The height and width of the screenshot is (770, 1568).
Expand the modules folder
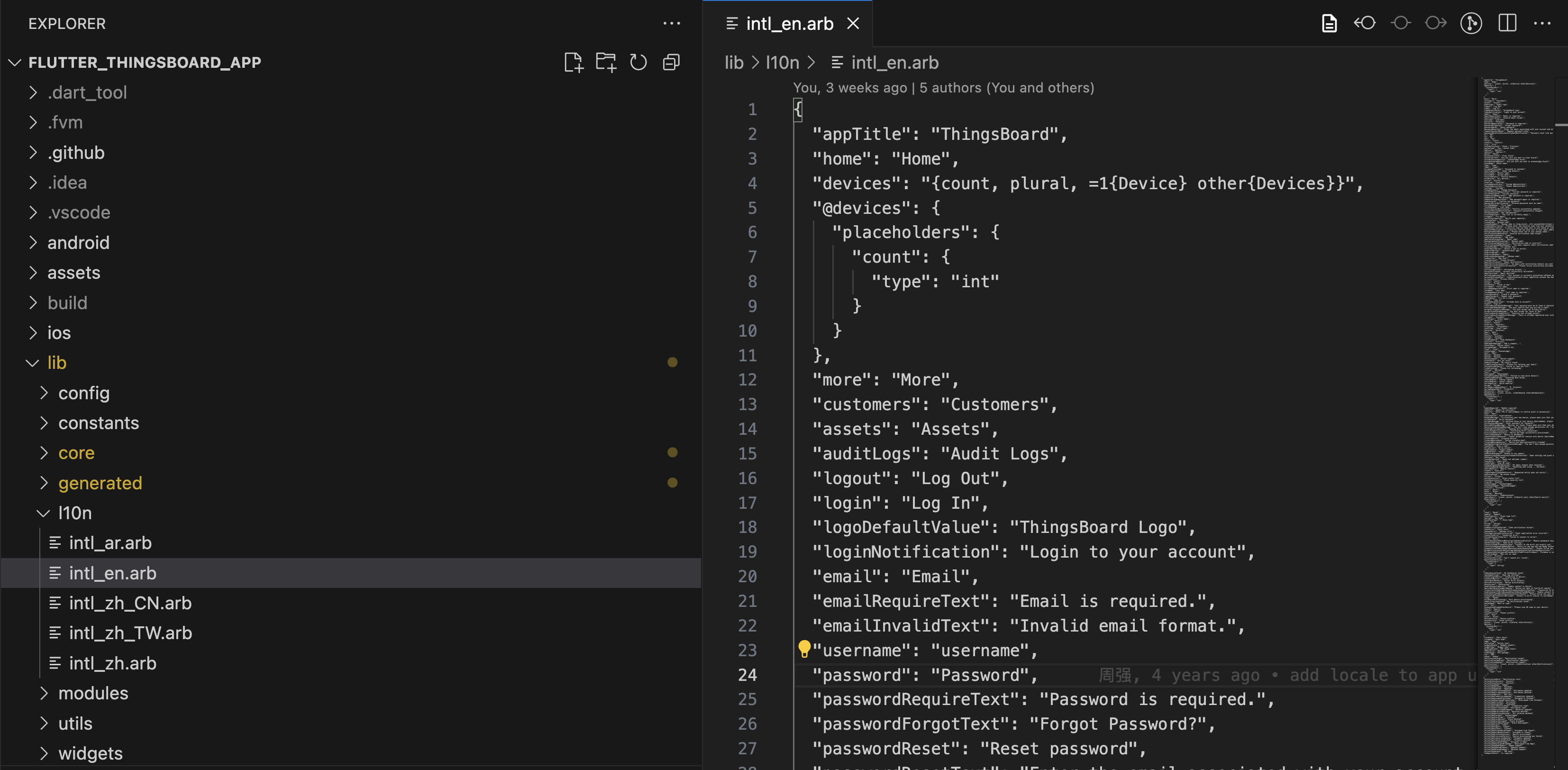93,693
